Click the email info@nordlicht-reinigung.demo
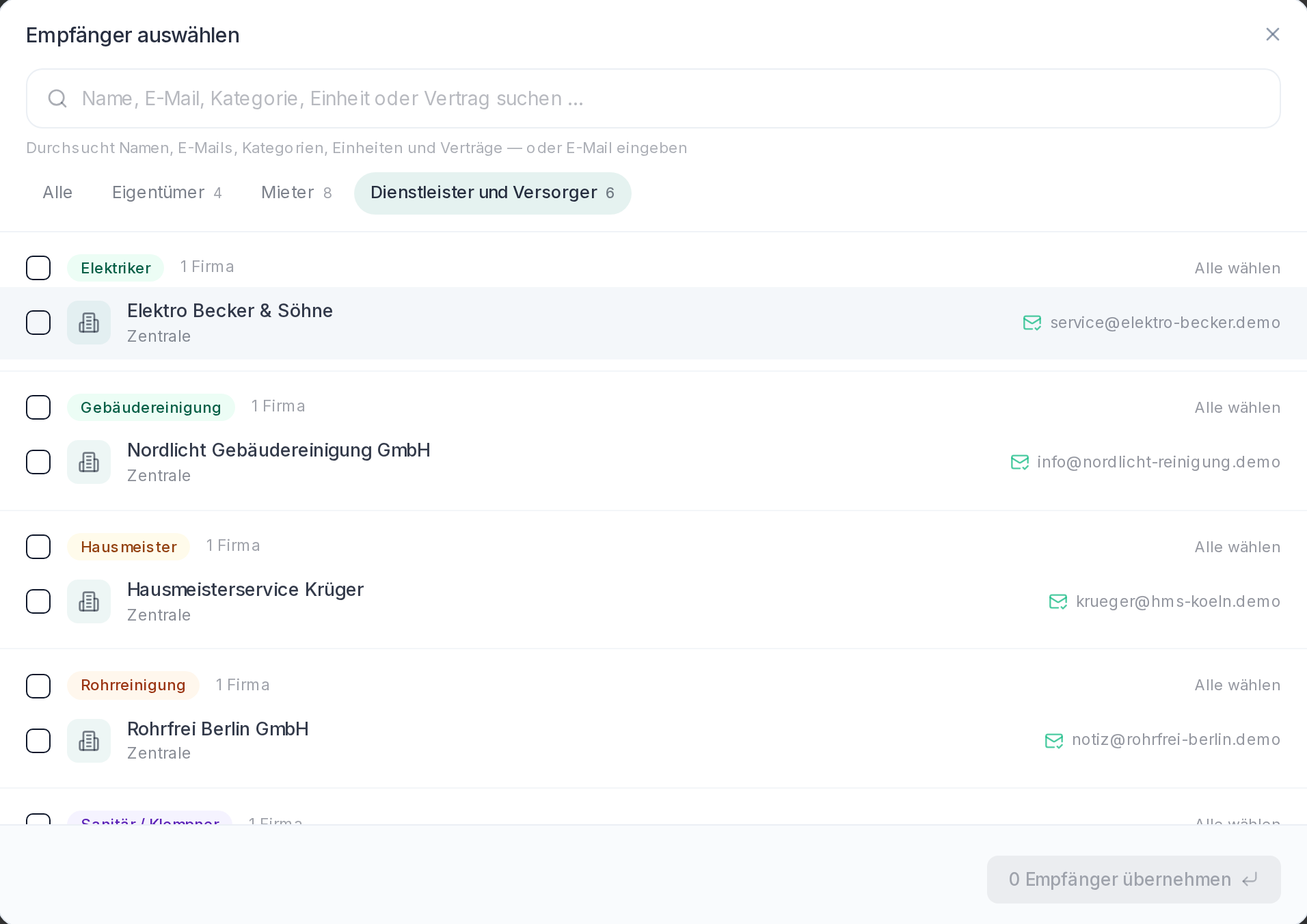 (x=1159, y=462)
